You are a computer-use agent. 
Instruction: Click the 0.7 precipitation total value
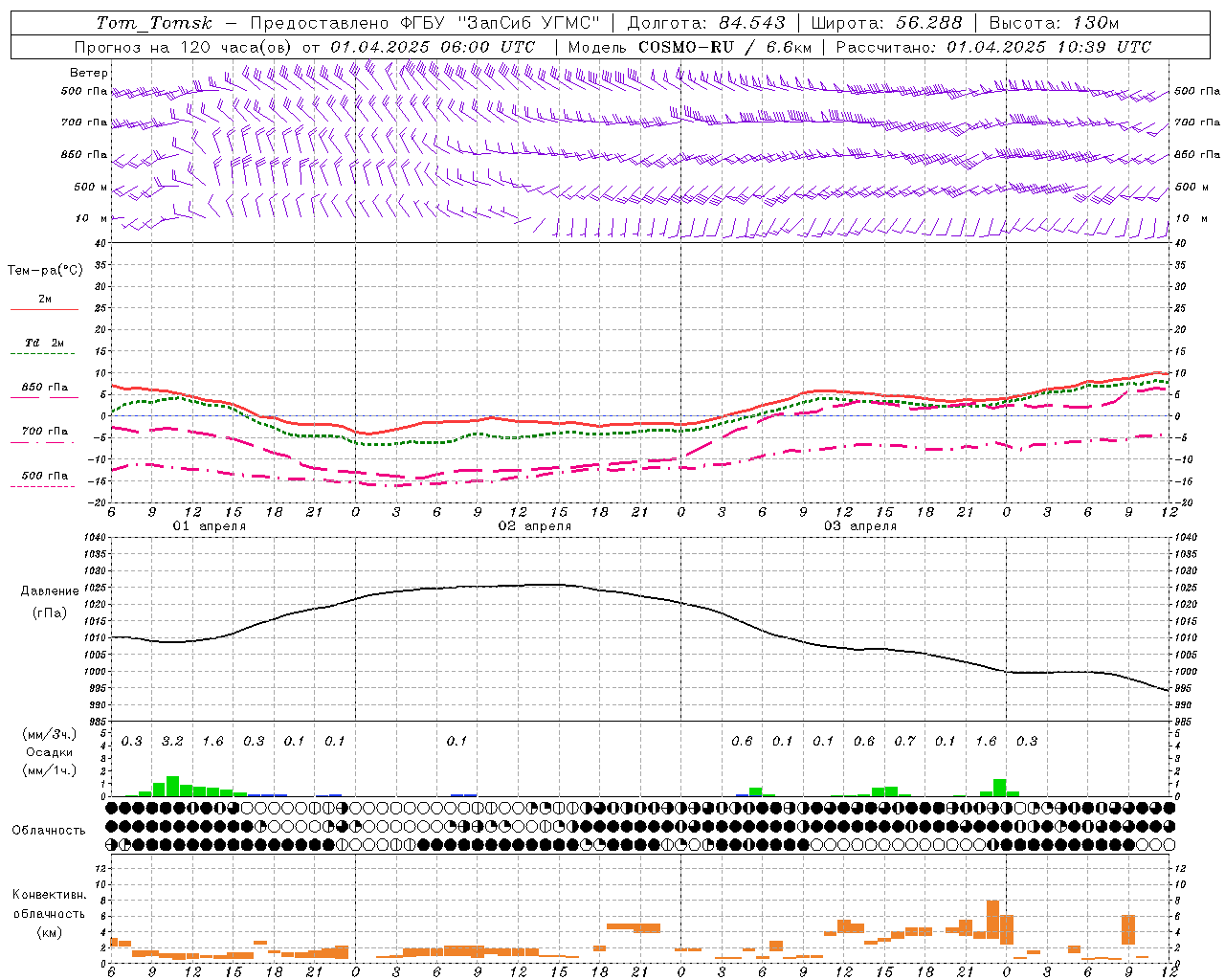click(904, 742)
